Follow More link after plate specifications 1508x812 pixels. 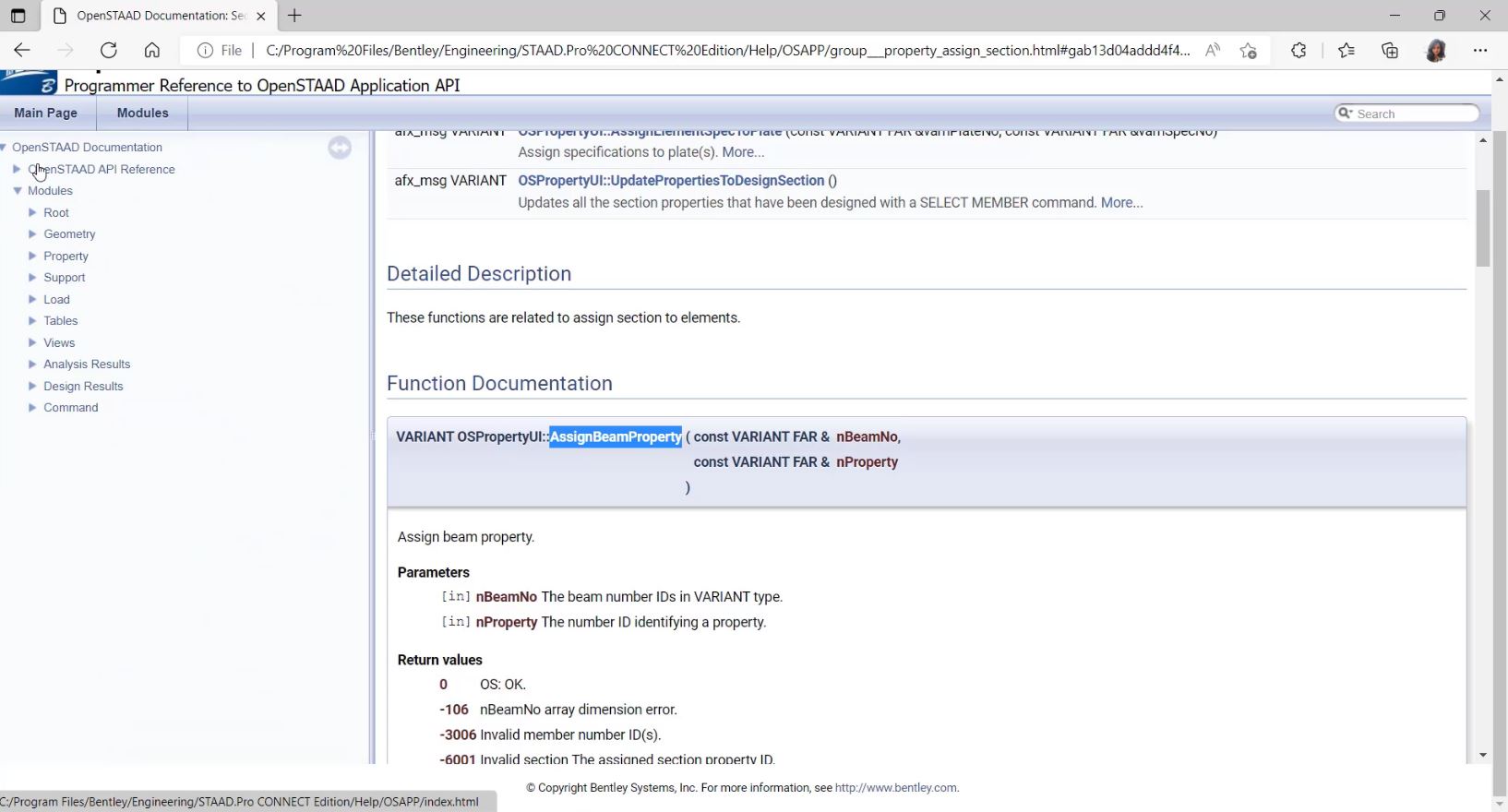743,151
